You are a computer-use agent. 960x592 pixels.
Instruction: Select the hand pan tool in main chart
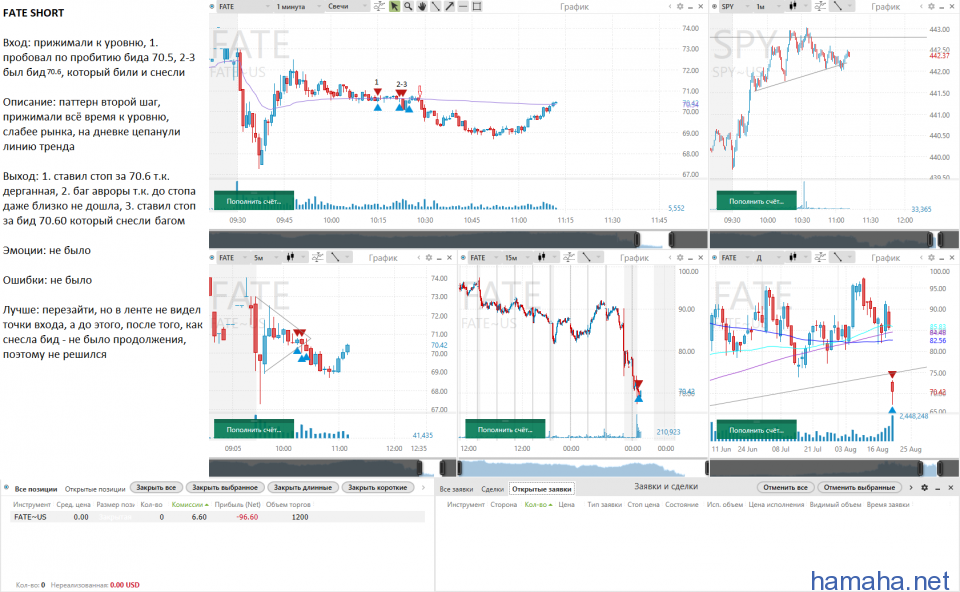tap(422, 6)
